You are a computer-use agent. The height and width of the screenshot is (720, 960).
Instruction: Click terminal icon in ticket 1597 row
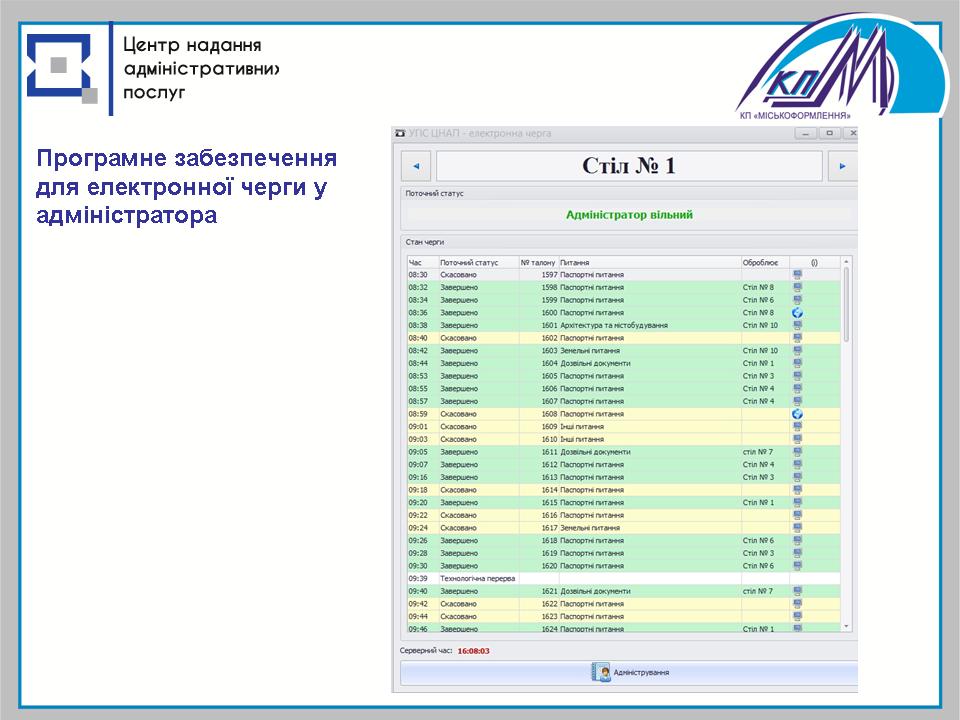pos(797,275)
